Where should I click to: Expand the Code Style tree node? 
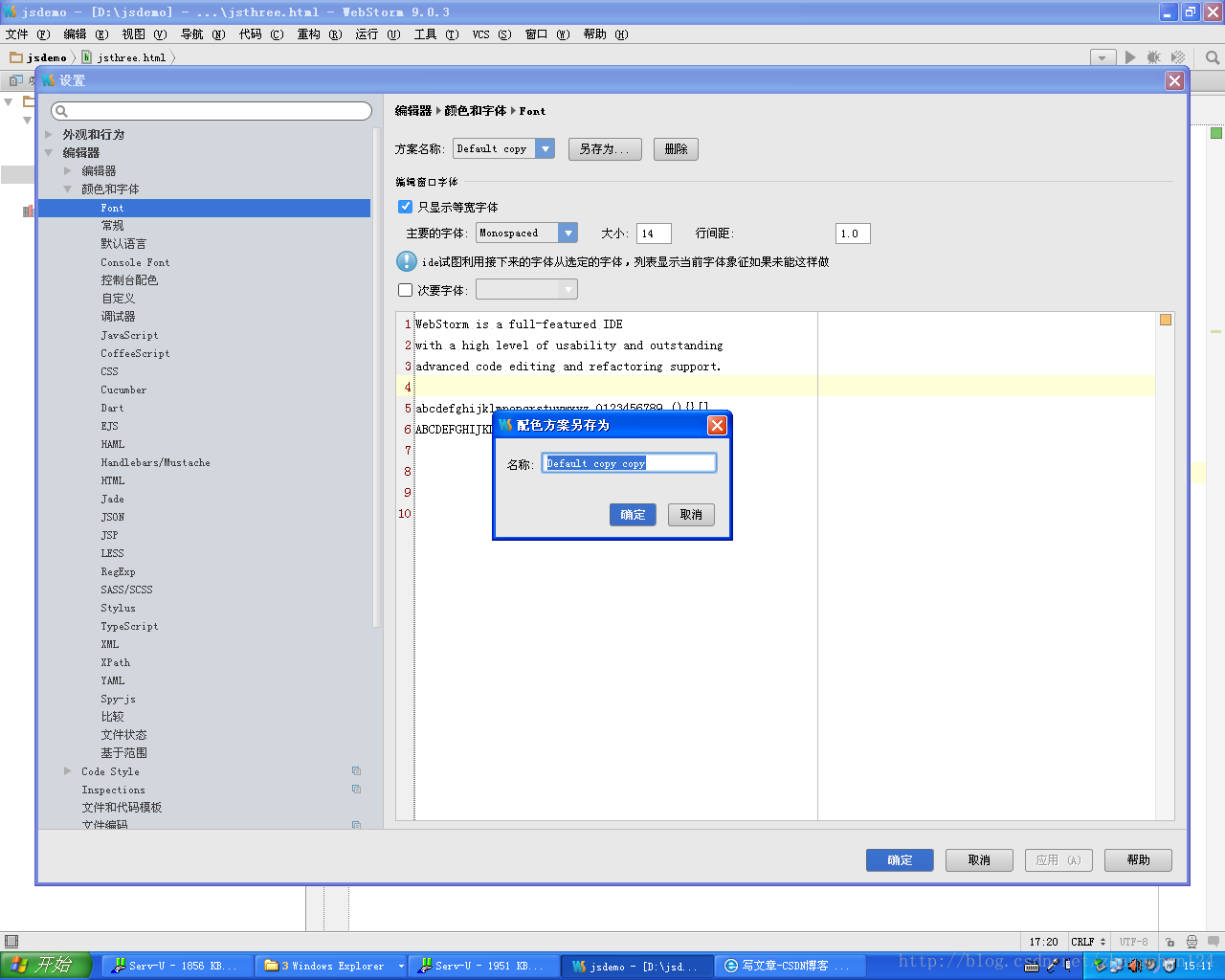point(67,771)
